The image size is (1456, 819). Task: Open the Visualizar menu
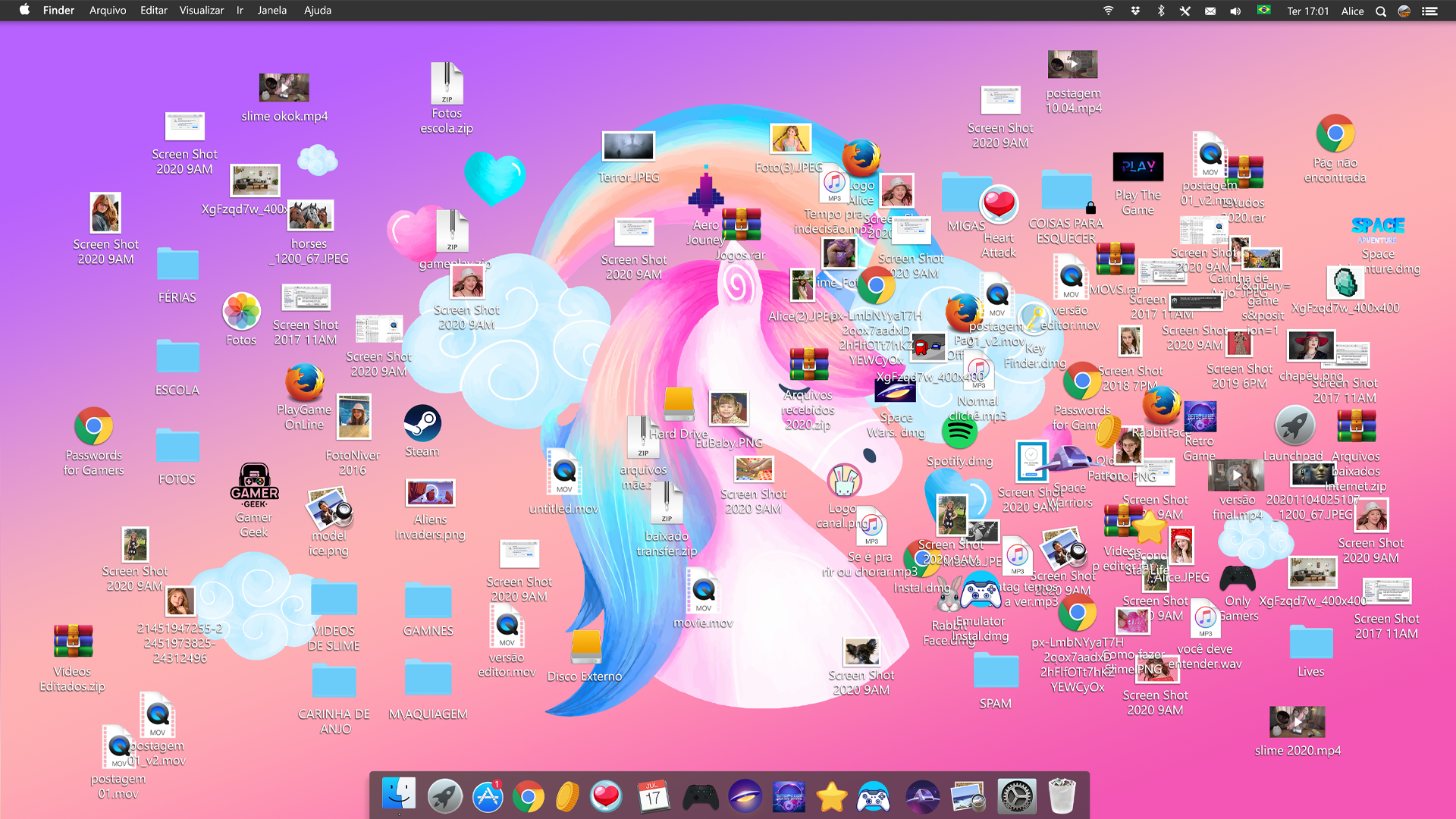tap(202, 11)
